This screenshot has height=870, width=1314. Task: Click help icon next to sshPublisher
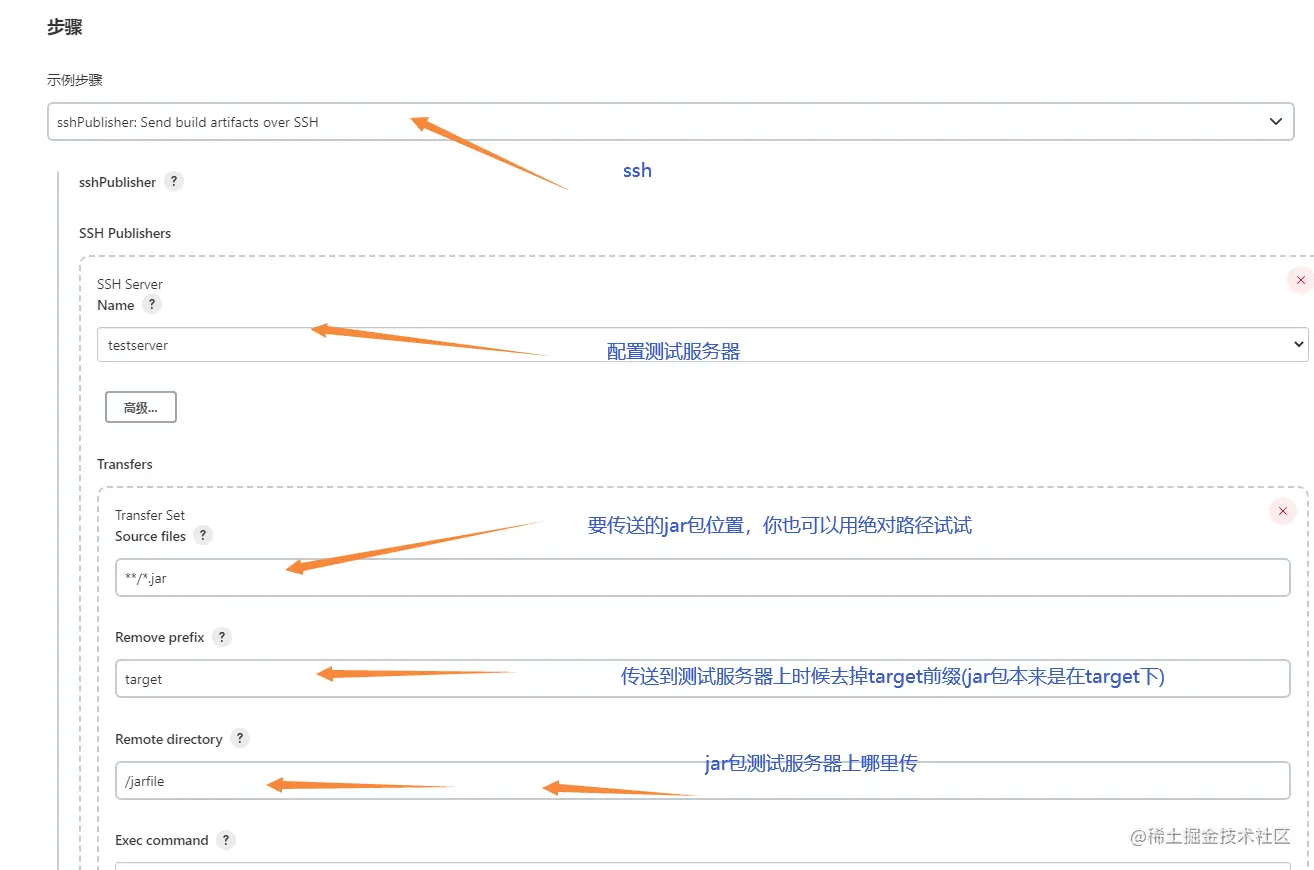174,181
